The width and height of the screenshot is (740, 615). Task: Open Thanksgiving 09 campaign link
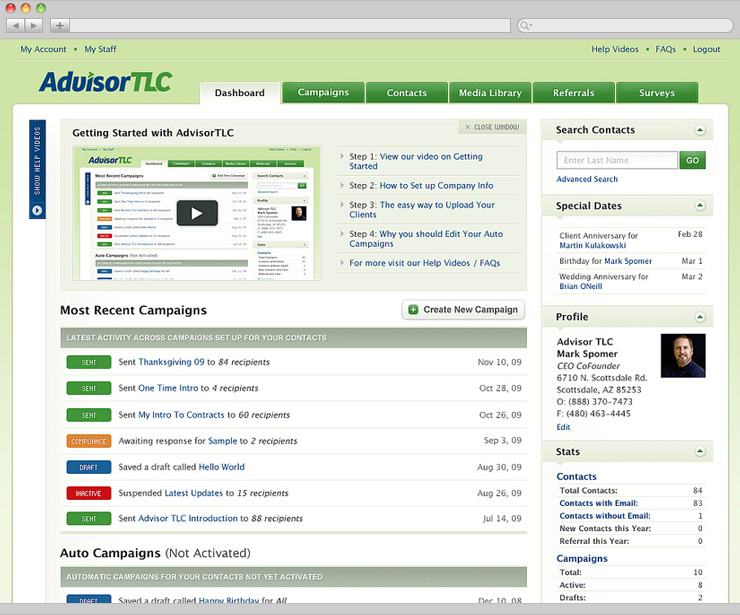tap(171, 362)
